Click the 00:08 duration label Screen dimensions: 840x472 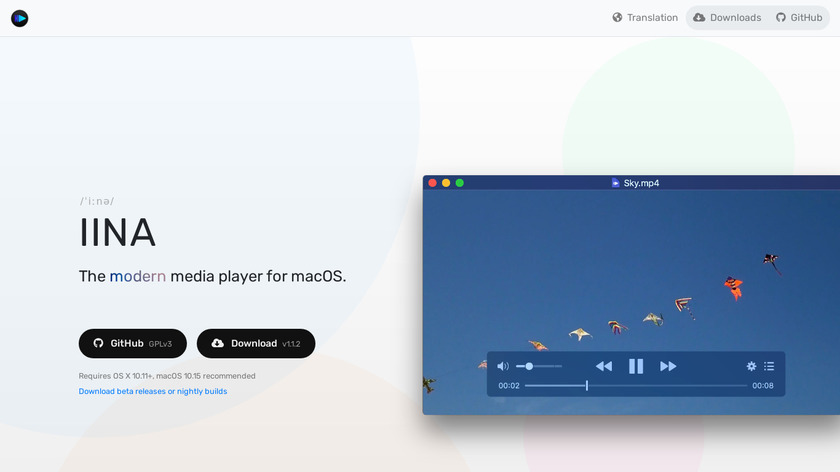763,386
